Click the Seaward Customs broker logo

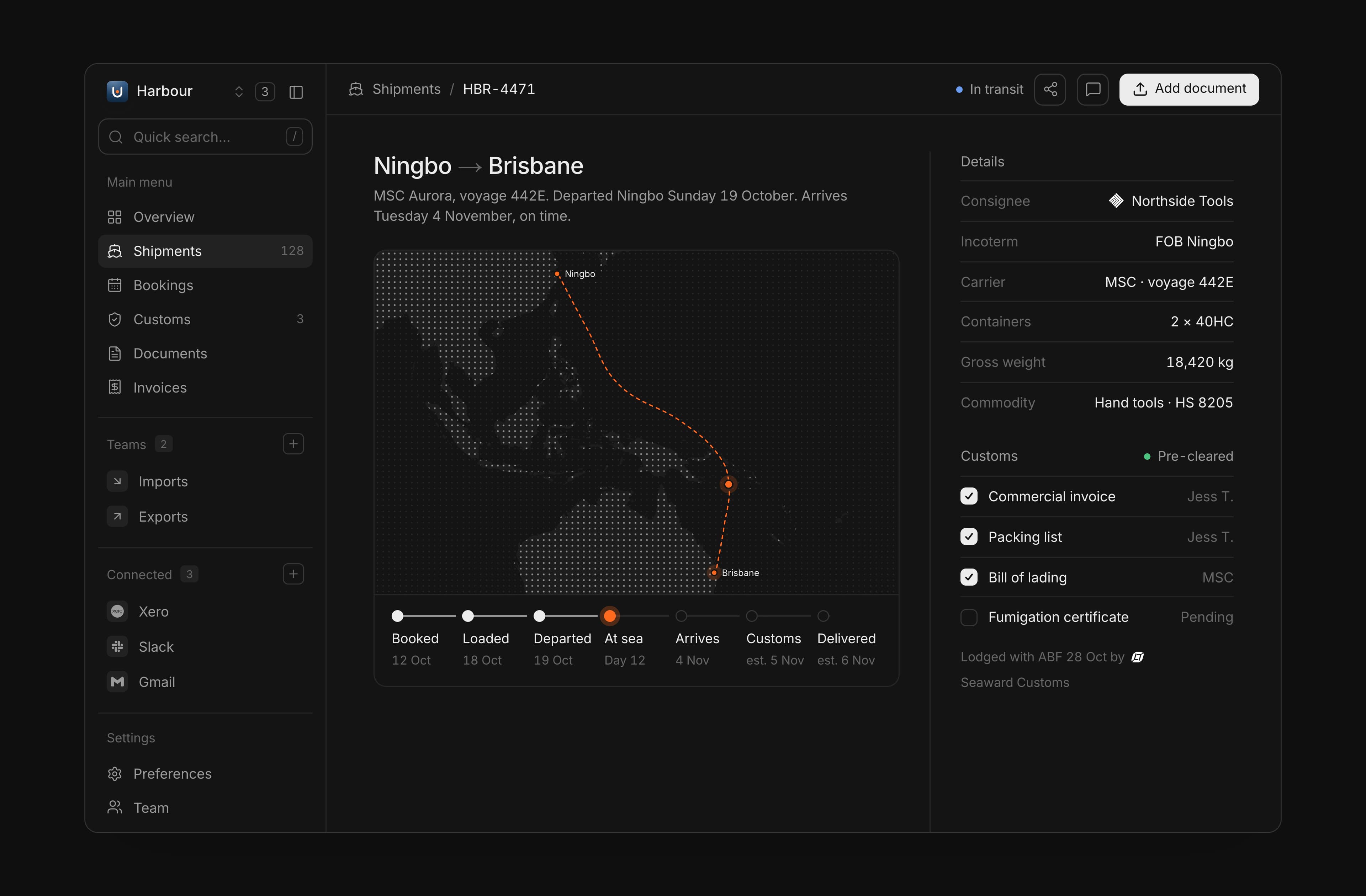(x=1138, y=657)
